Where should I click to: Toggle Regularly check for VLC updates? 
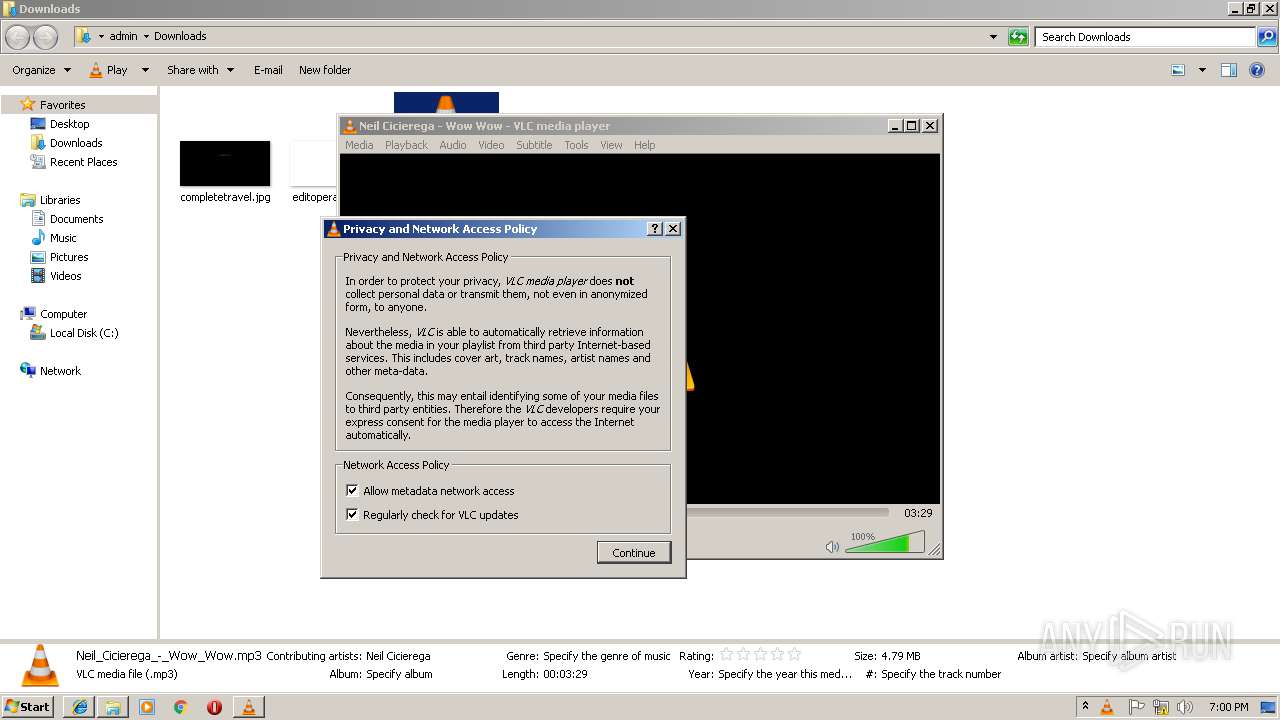point(352,514)
